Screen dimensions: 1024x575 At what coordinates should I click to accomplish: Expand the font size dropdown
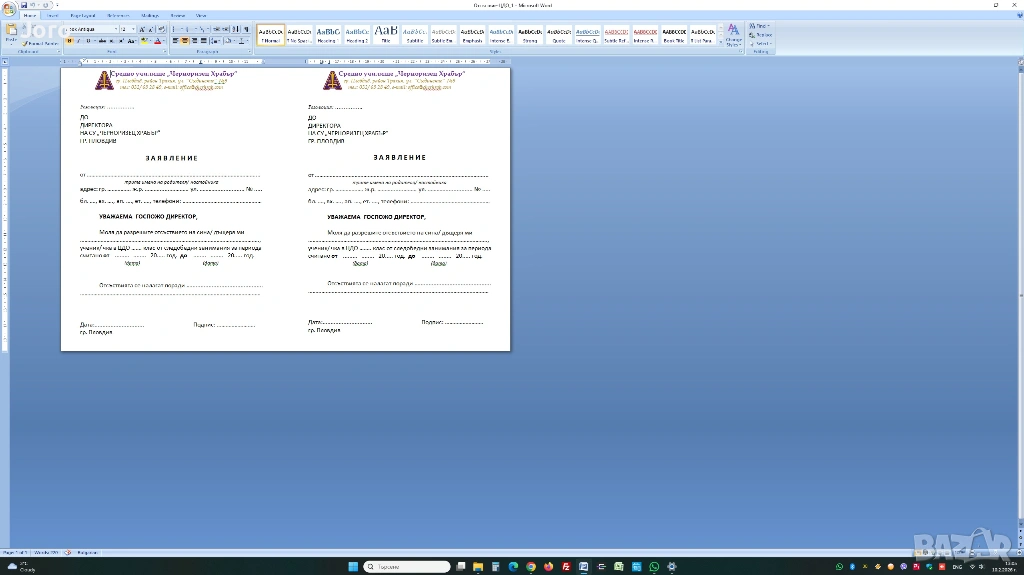pos(134,29)
